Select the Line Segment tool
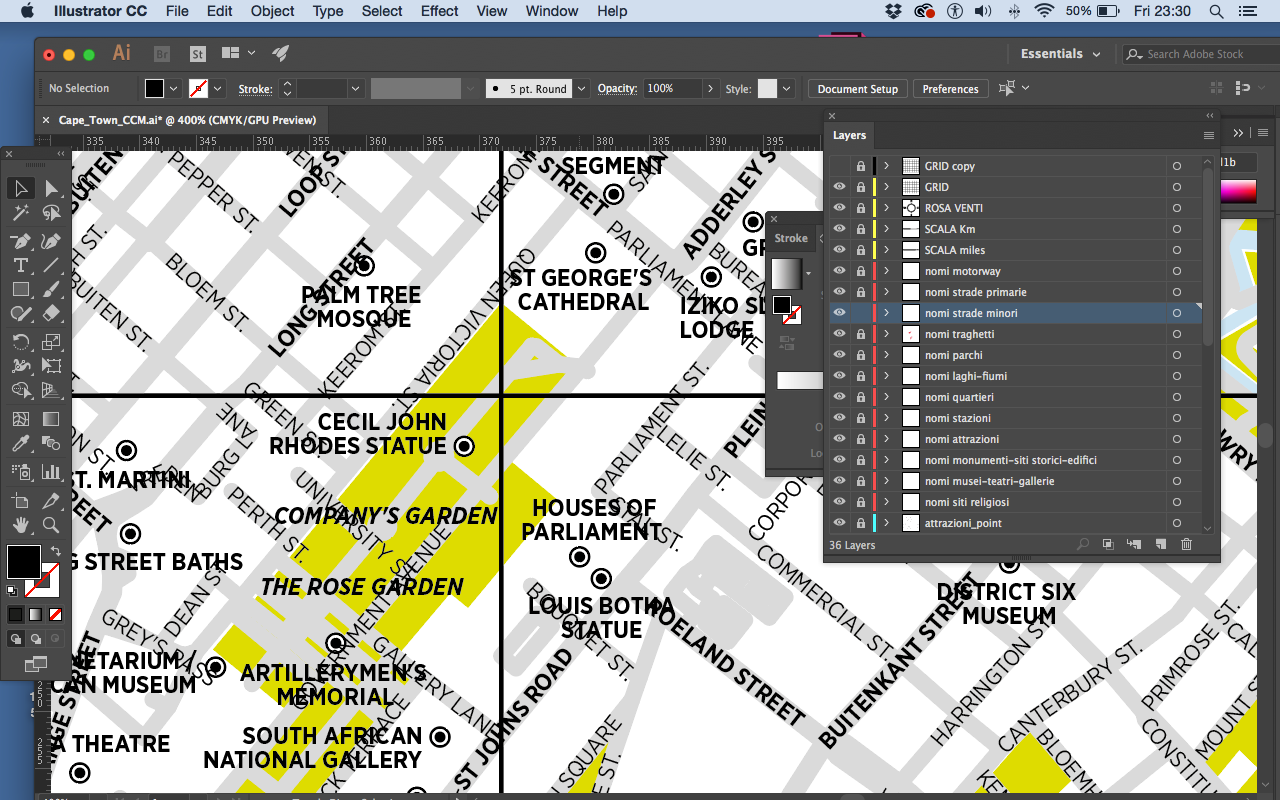The width and height of the screenshot is (1280, 800). coord(51,265)
